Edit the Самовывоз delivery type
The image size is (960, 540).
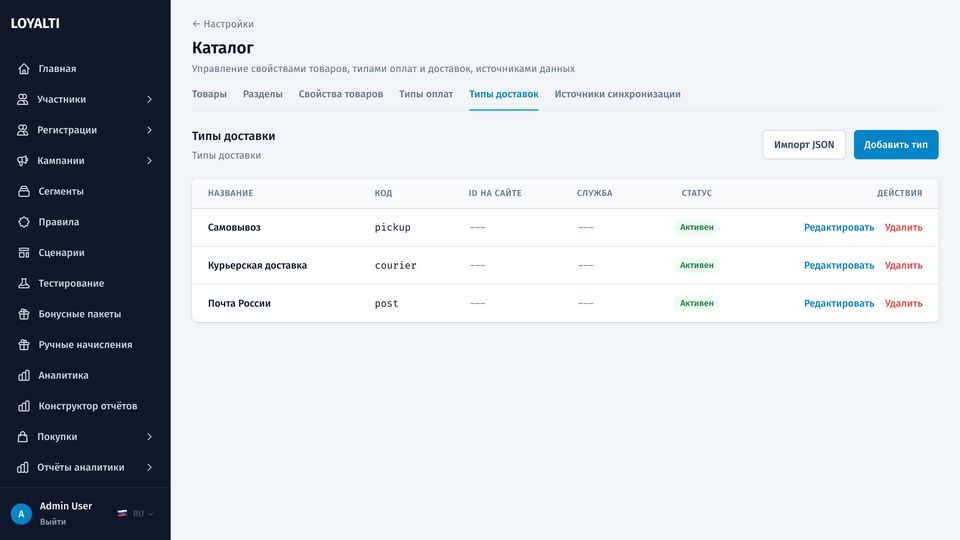[x=839, y=227]
